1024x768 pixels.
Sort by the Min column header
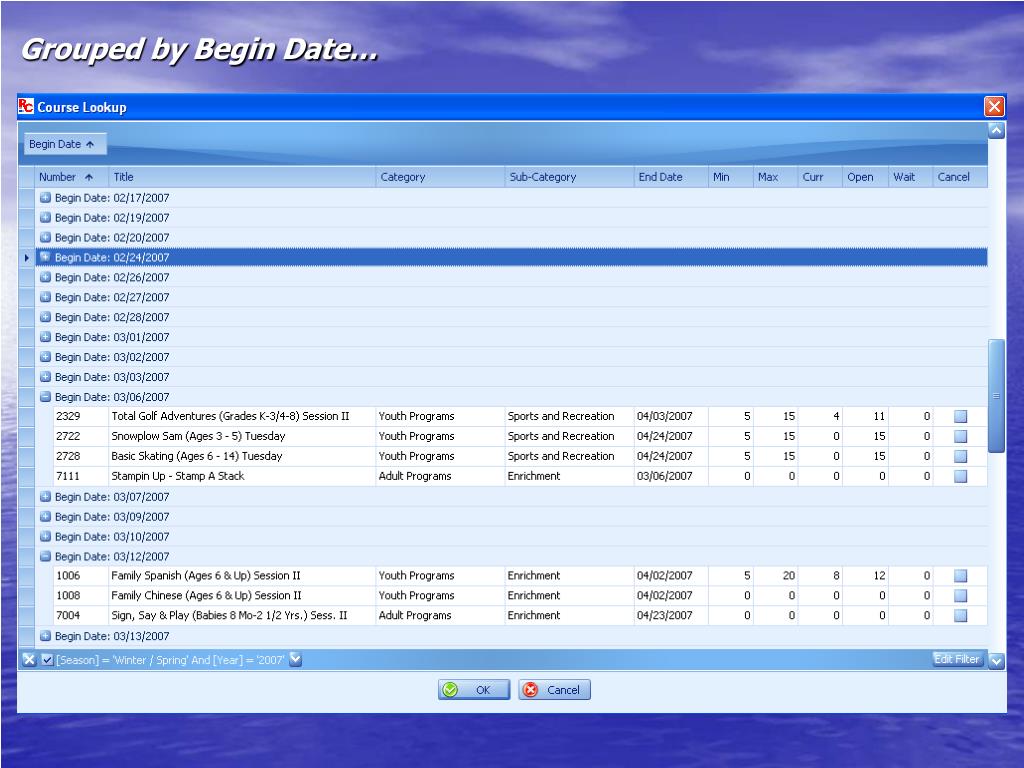click(730, 177)
